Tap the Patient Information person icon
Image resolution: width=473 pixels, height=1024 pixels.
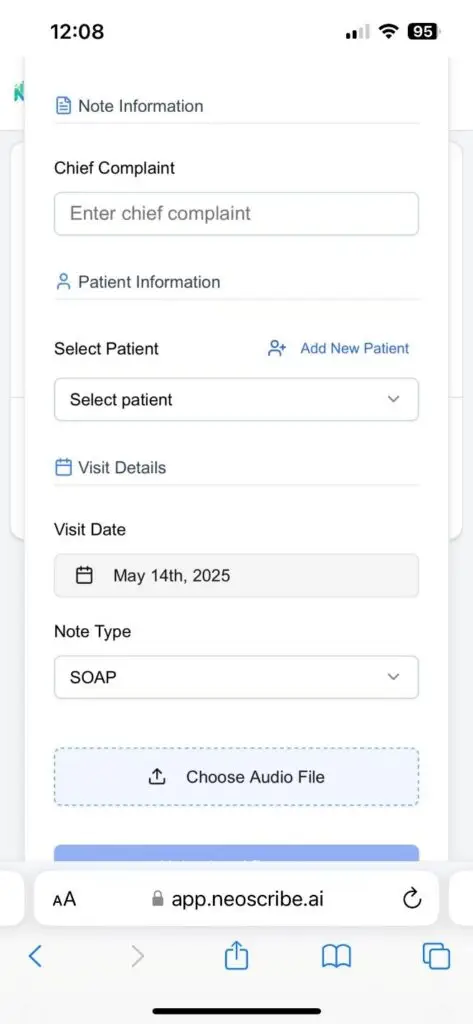coord(63,282)
